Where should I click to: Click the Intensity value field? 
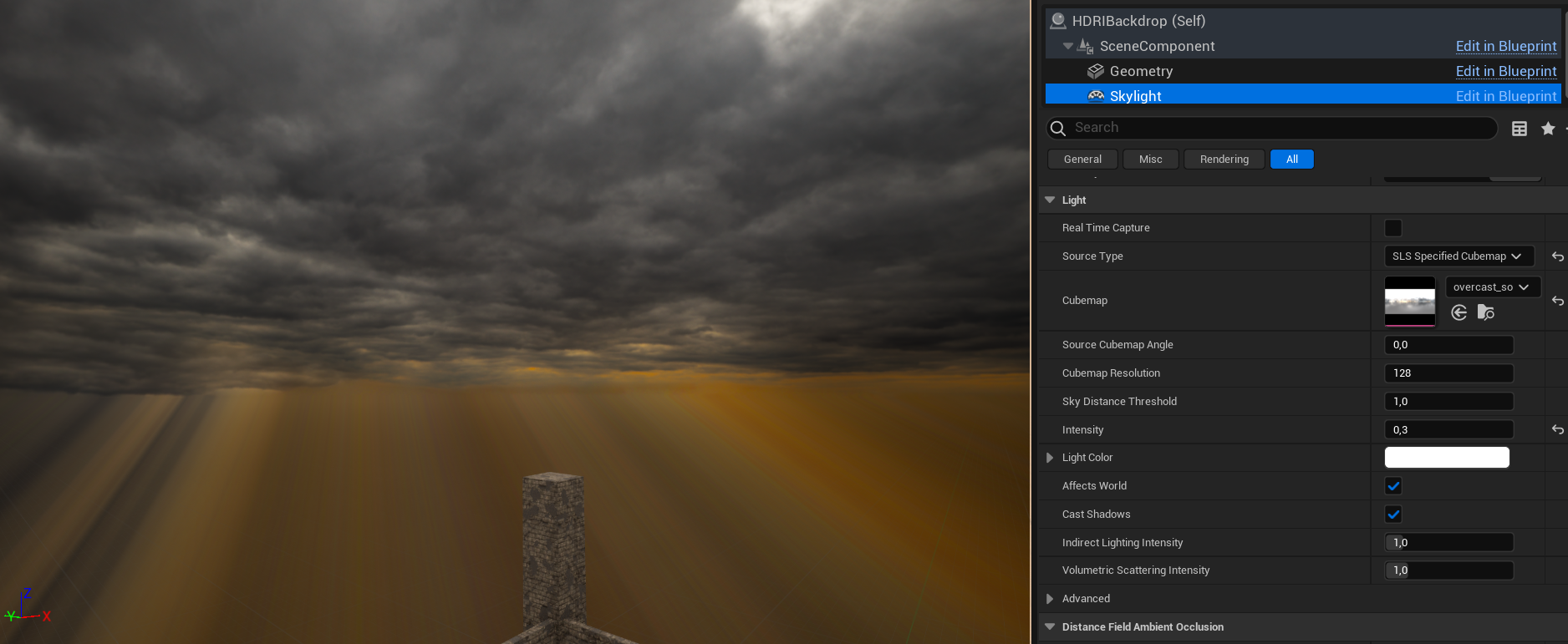pos(1449,430)
